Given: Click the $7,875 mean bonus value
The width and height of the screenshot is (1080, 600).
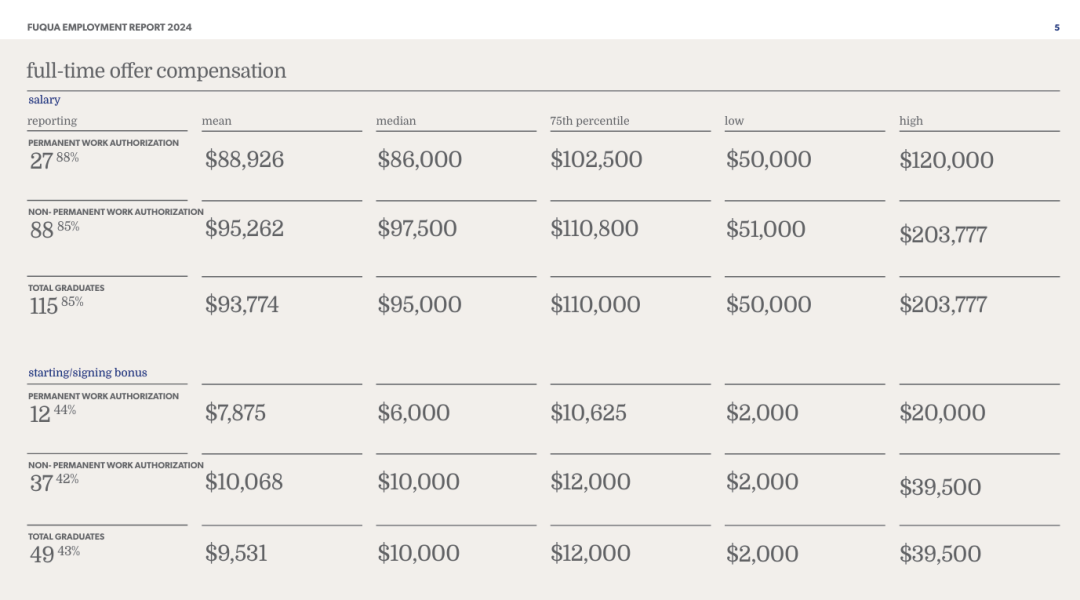Looking at the screenshot, I should click(235, 412).
